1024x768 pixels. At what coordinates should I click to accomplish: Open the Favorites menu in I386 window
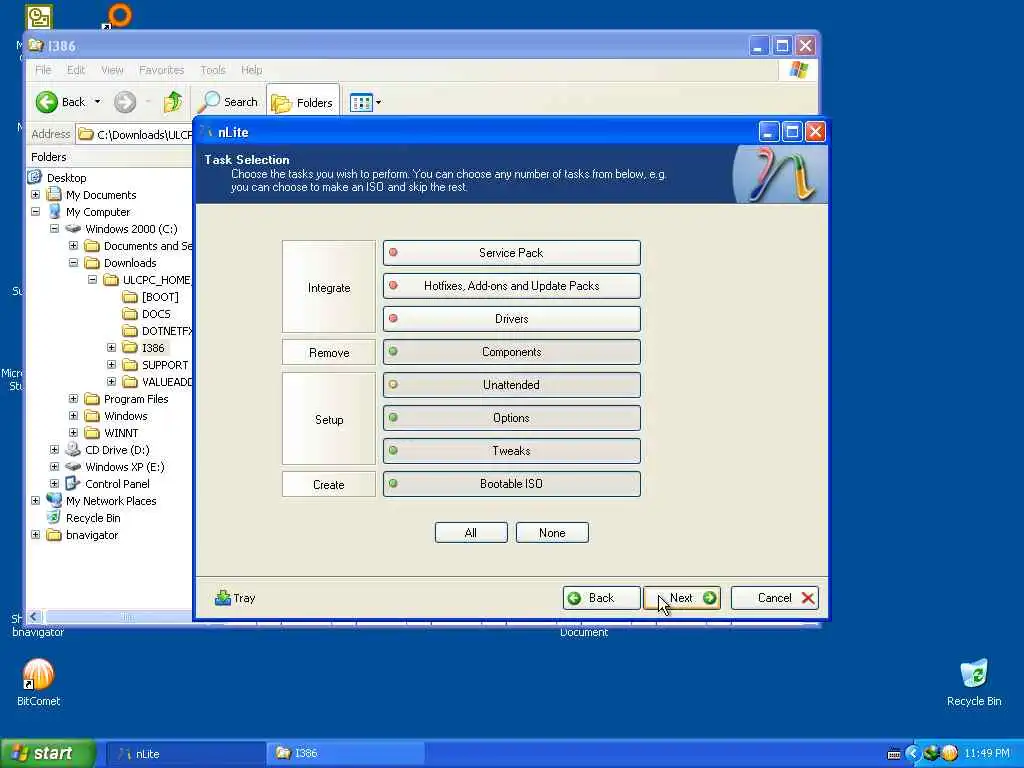[161, 70]
